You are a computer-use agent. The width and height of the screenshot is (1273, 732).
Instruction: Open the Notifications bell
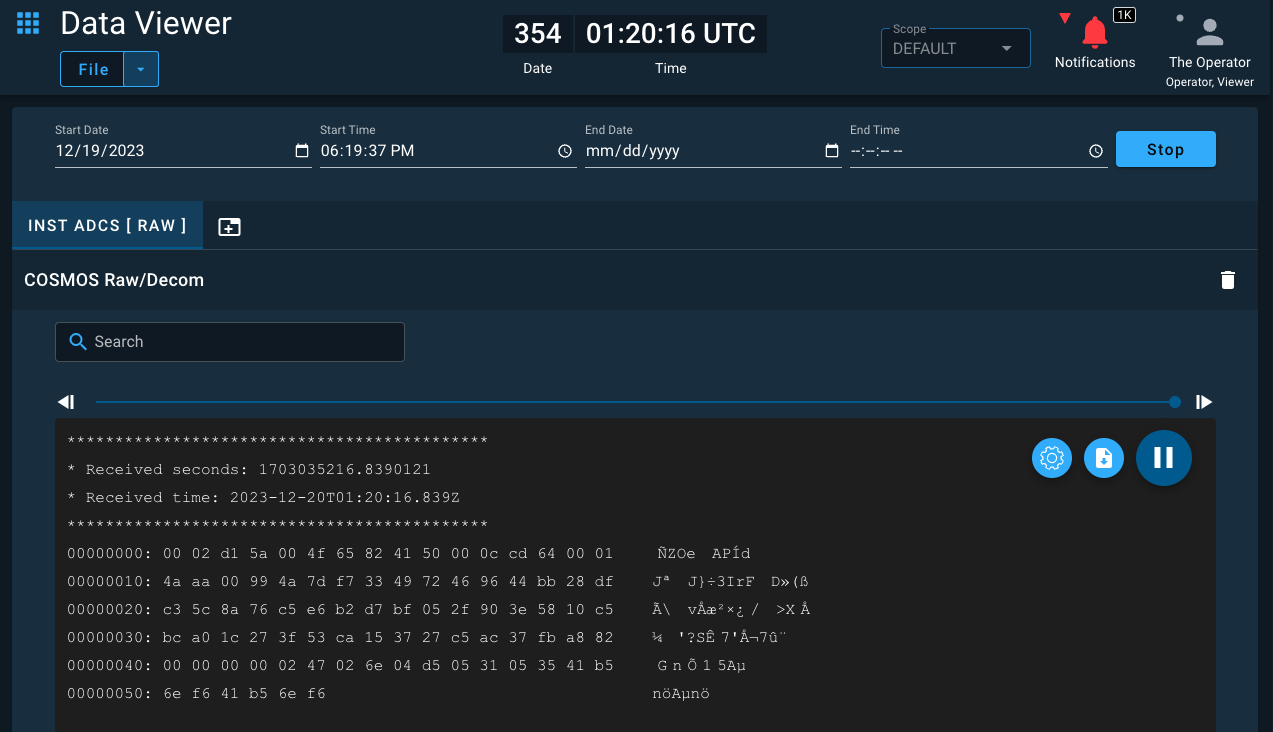point(1095,33)
